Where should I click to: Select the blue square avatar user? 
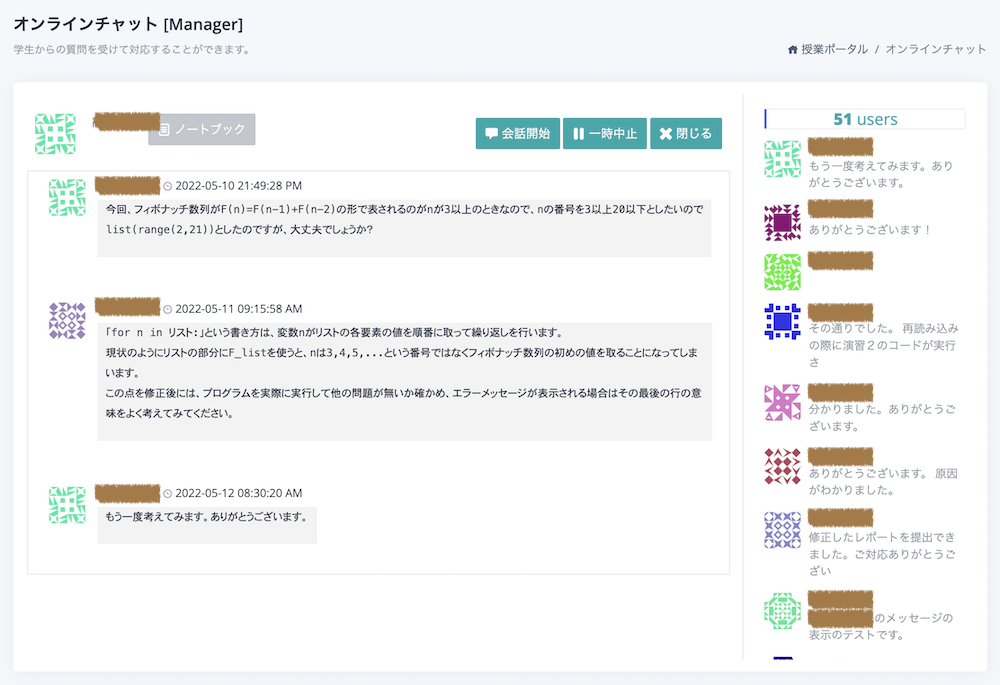point(782,322)
